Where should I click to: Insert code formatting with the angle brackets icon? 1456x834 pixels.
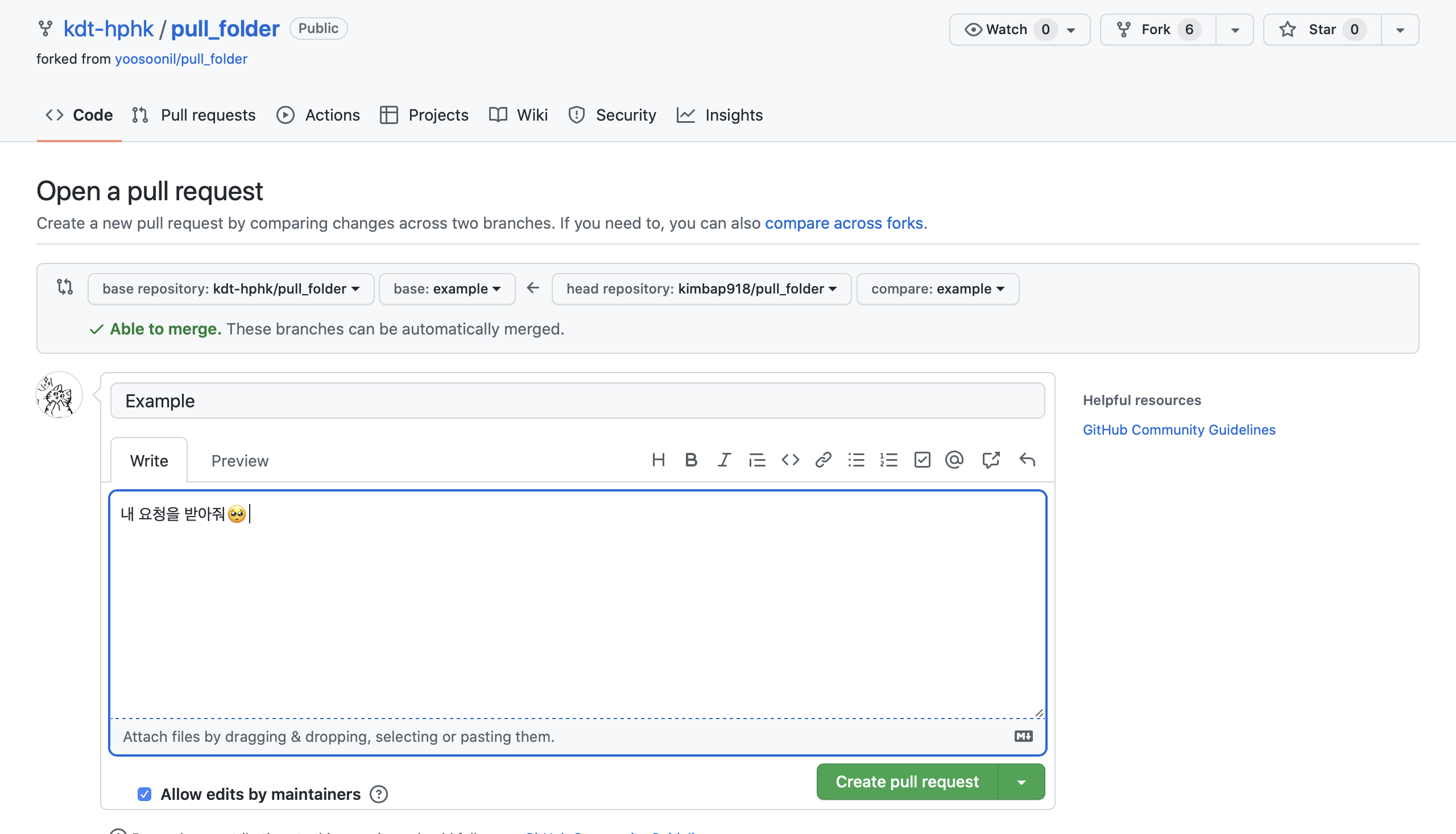790,460
